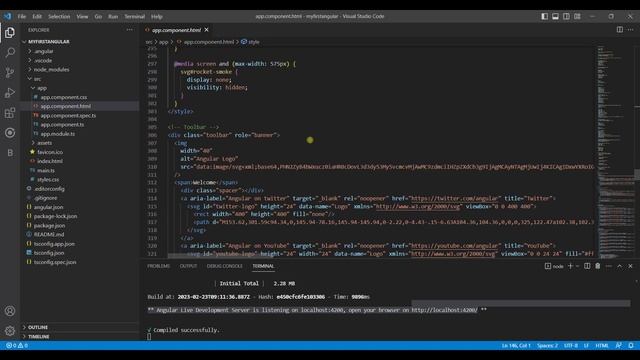Open package.json in explorer
Viewport: 640px width, 360px height.
pos(80,225)
